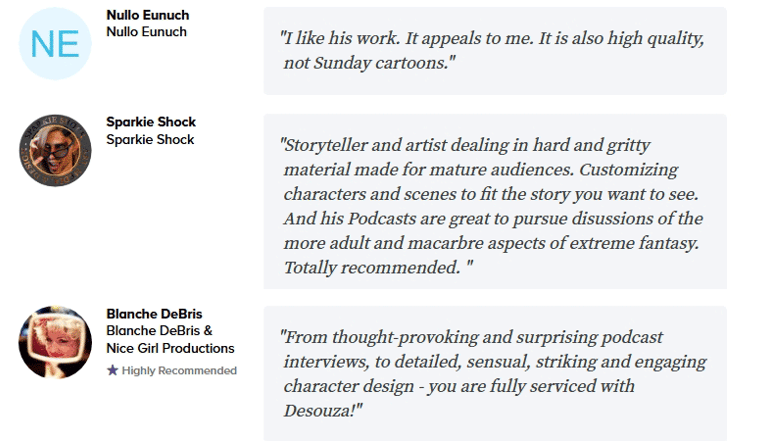Open the bold Blanche DeBris reviewer name
This screenshot has height=441, width=768.
pos(154,314)
